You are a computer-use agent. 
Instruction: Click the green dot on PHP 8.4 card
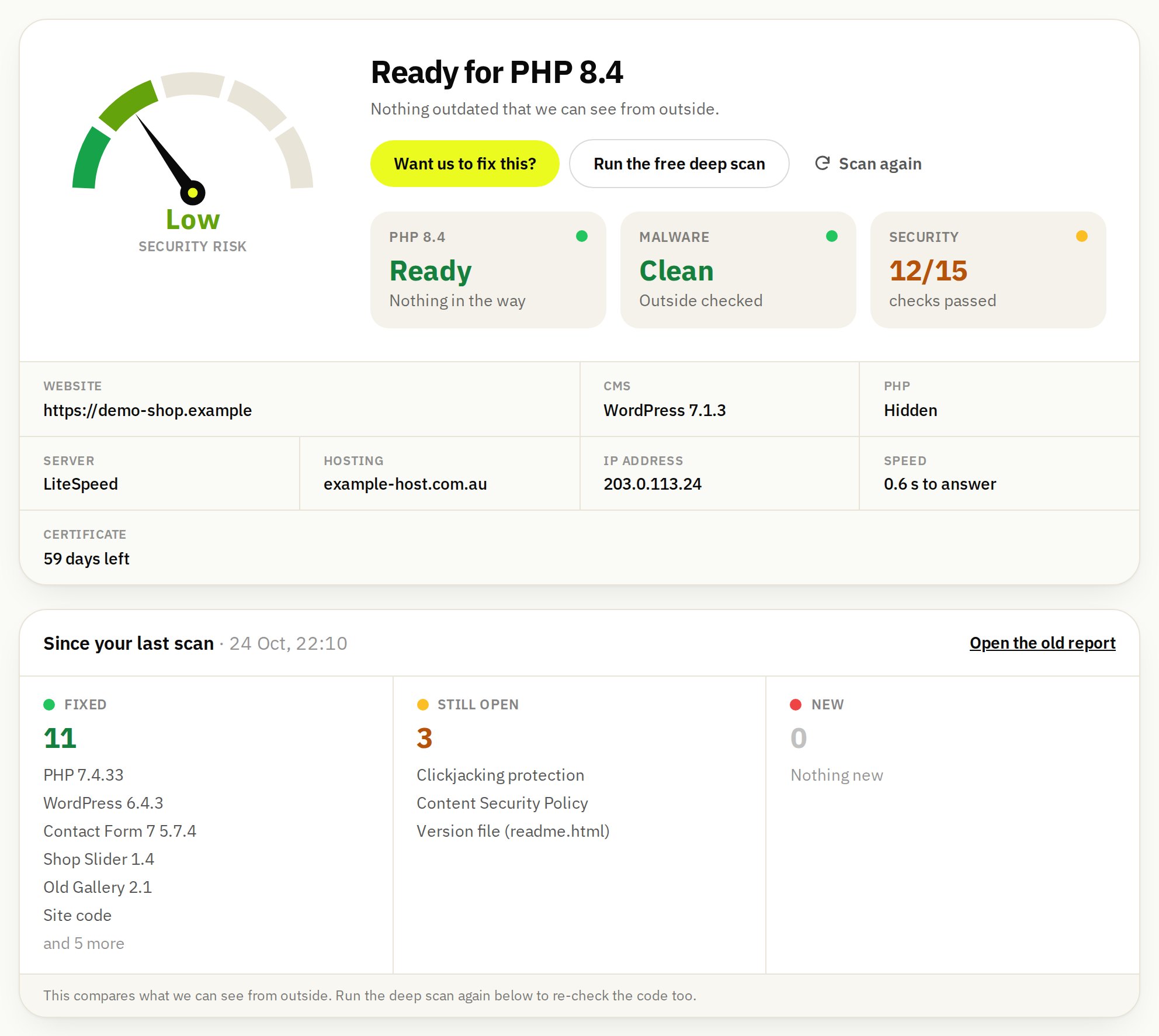pyautogui.click(x=582, y=236)
